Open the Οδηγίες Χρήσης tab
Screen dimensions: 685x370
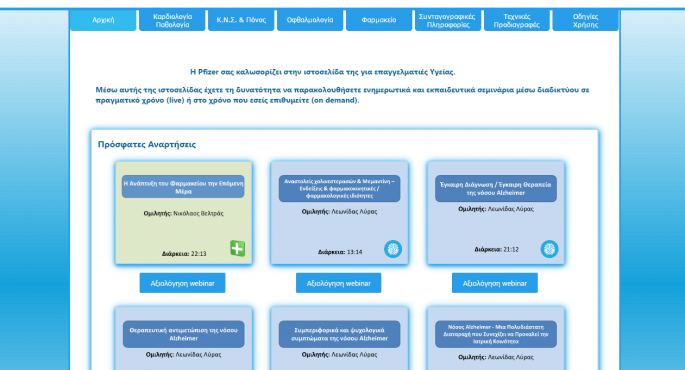tap(585, 20)
